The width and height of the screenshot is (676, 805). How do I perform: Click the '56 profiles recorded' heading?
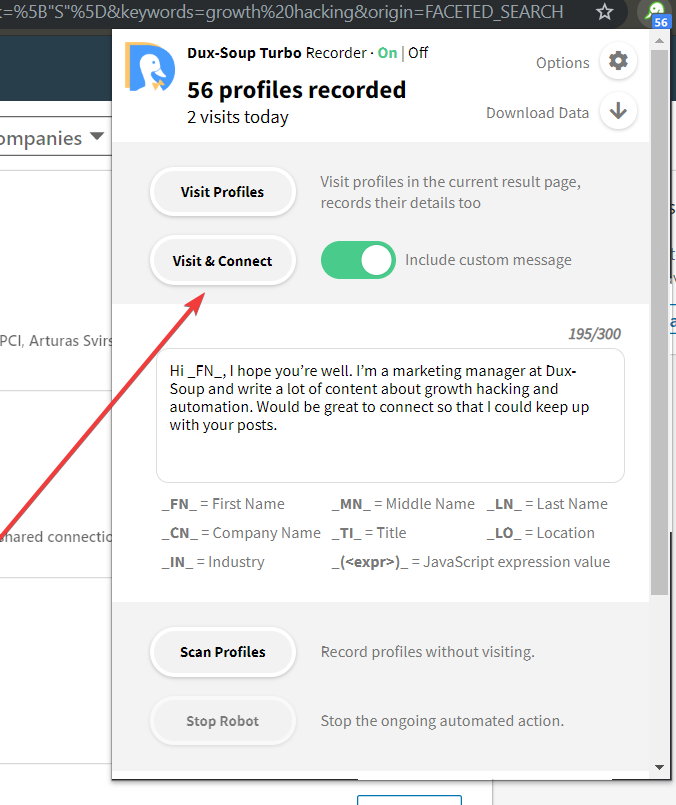click(x=297, y=90)
